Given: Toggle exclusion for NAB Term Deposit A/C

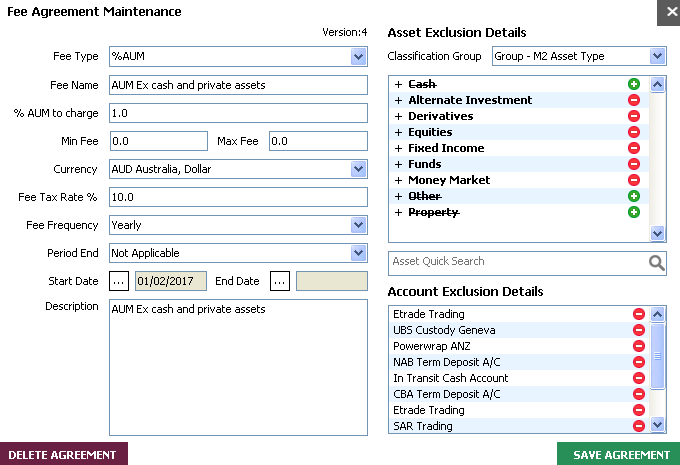Looking at the screenshot, I should pos(639,362).
